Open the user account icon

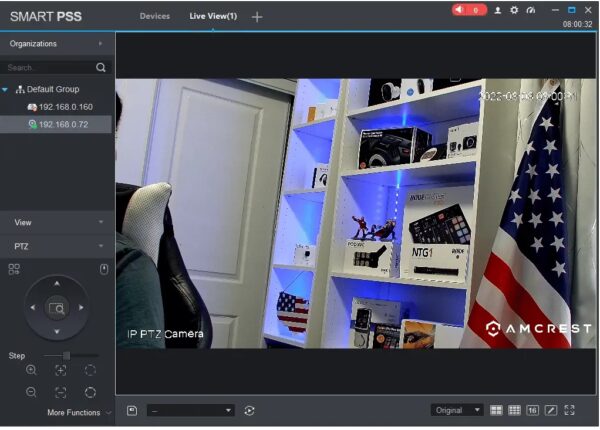(498, 10)
